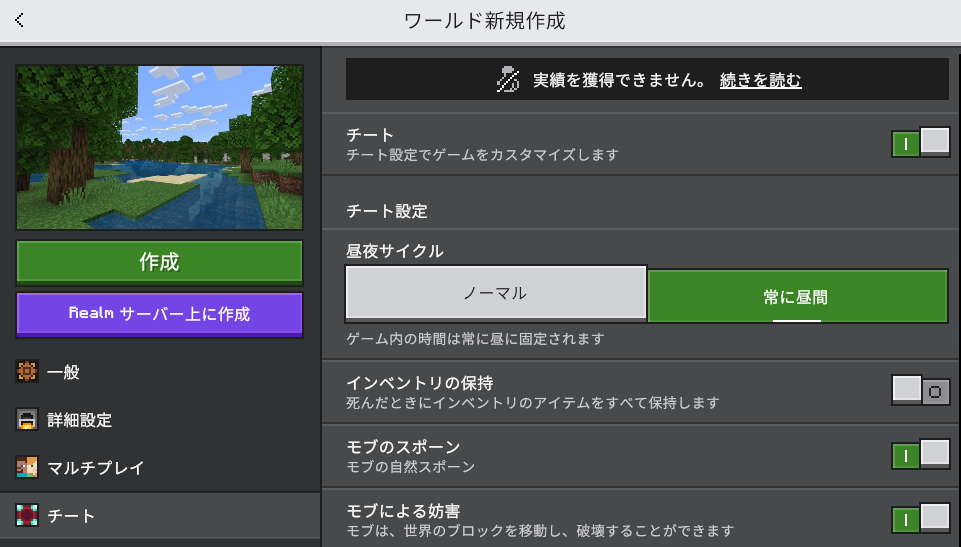The image size is (961, 547).
Task: Enable インベントリの保持 toggle
Action: 921,391
